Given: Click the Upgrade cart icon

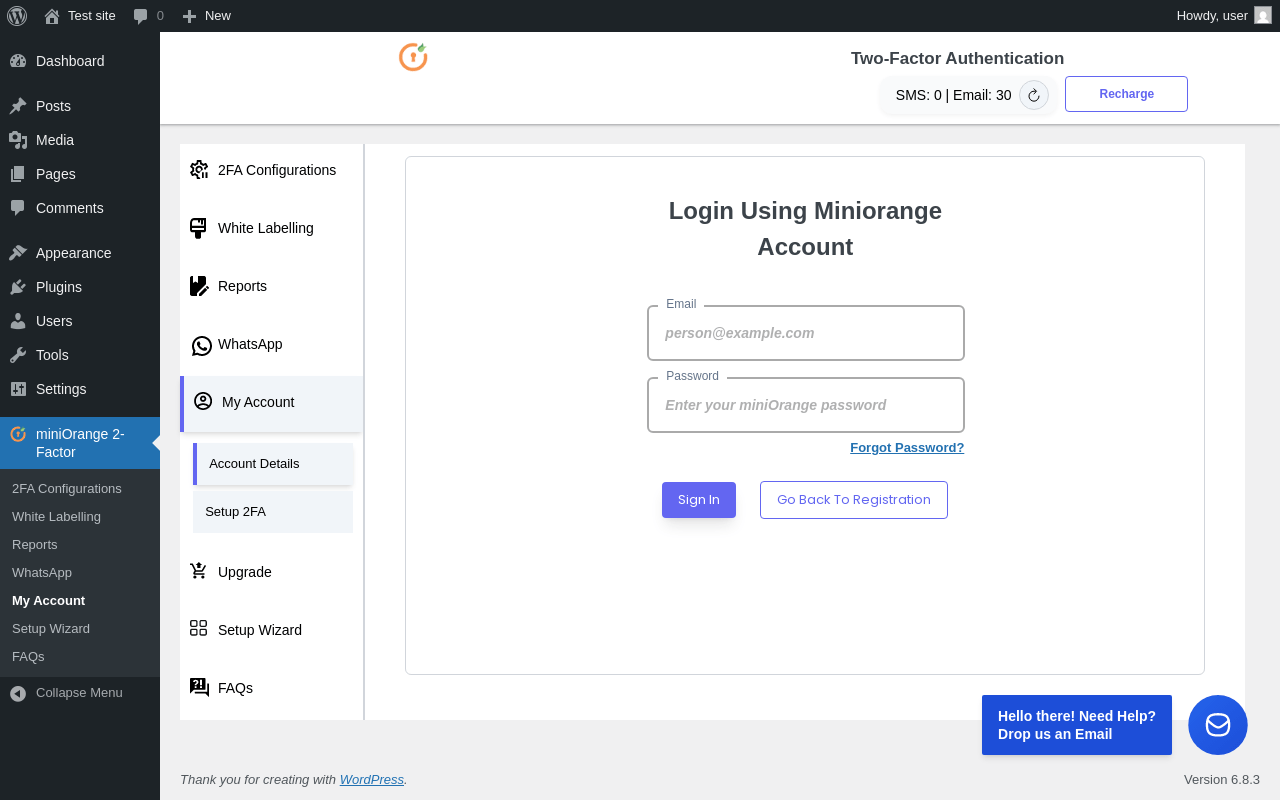Looking at the screenshot, I should tap(199, 571).
